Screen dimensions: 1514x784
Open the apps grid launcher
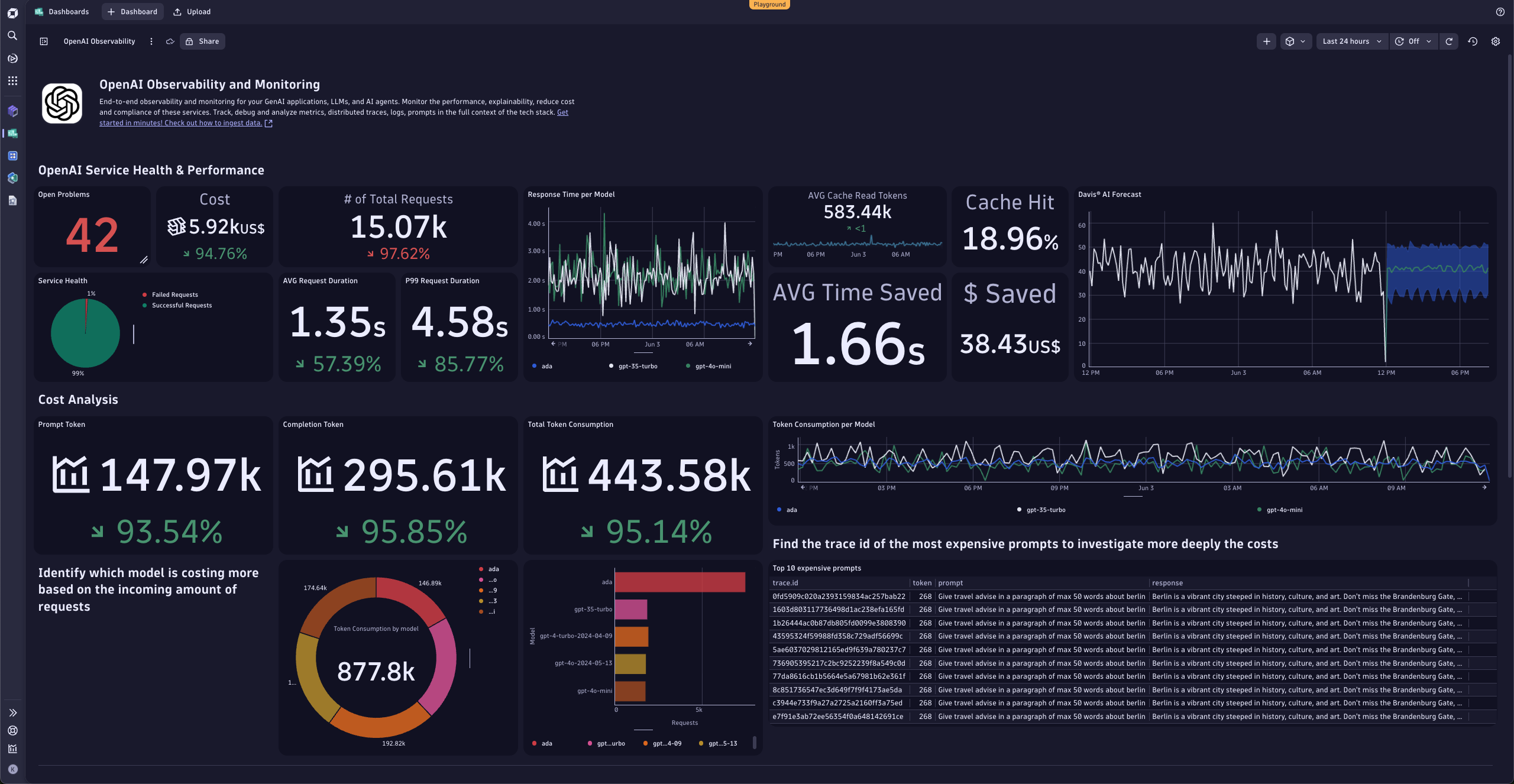(x=12, y=81)
